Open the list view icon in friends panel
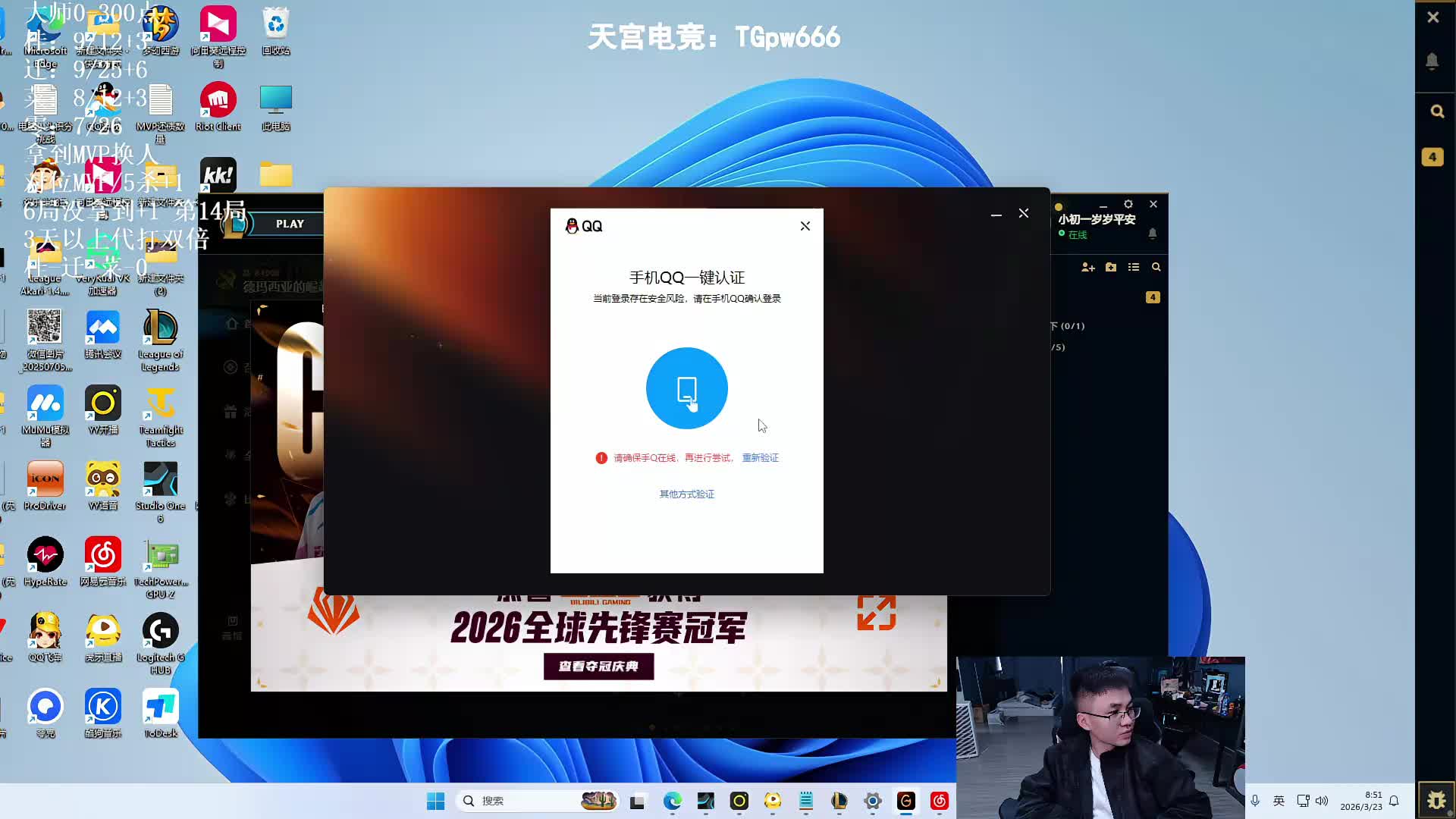This screenshot has height=819, width=1456. (x=1134, y=268)
